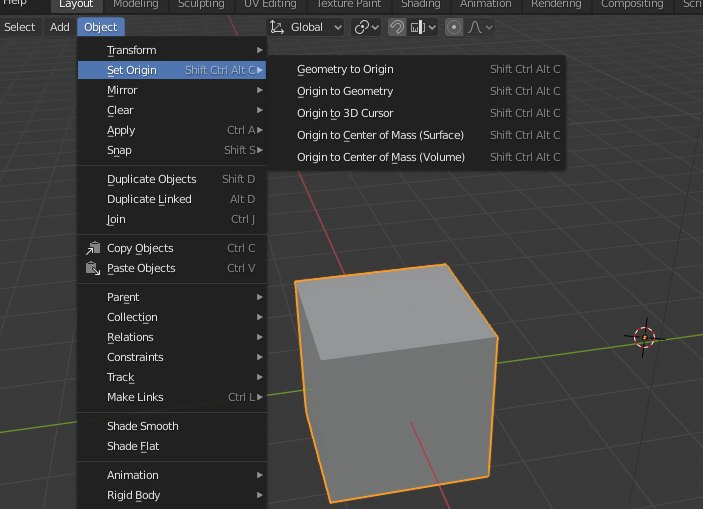Select Origin to Center of Mass (Volume)
This screenshot has height=509, width=703.
coord(417,157)
